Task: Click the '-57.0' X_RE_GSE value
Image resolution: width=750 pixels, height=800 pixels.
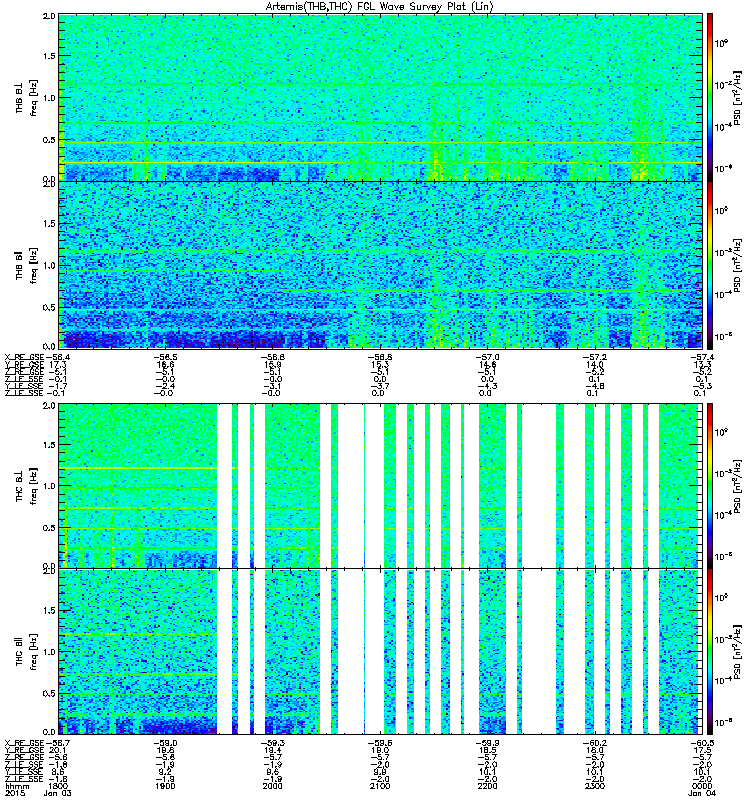Action: coord(487,357)
